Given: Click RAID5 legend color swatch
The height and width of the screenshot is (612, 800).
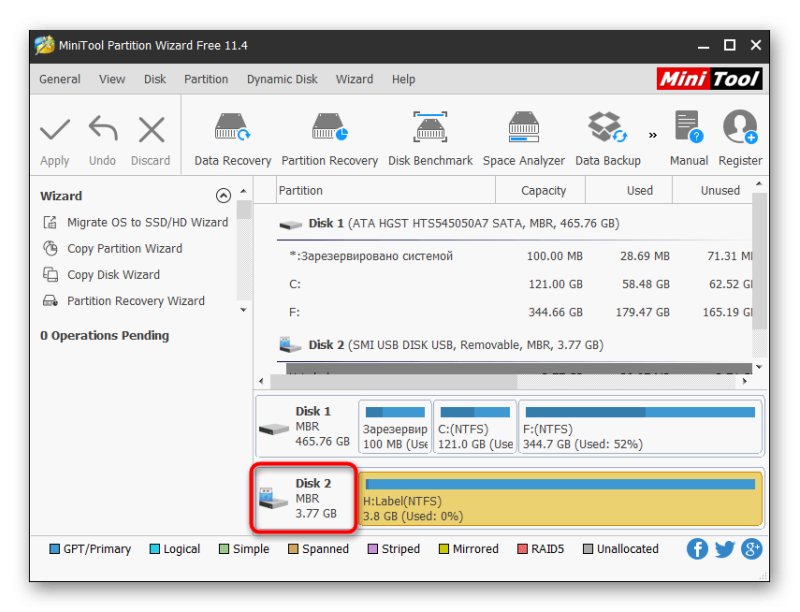Looking at the screenshot, I should (522, 549).
